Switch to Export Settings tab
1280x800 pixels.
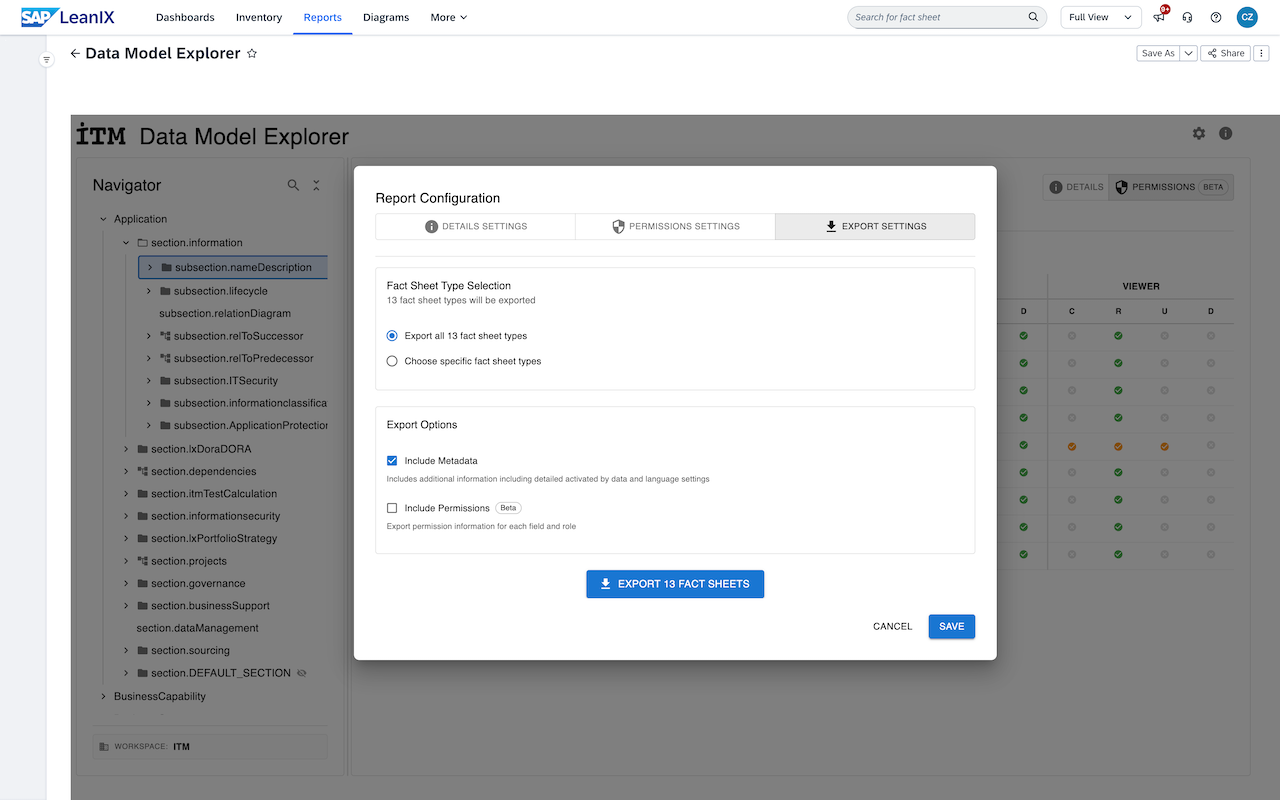pos(875,226)
